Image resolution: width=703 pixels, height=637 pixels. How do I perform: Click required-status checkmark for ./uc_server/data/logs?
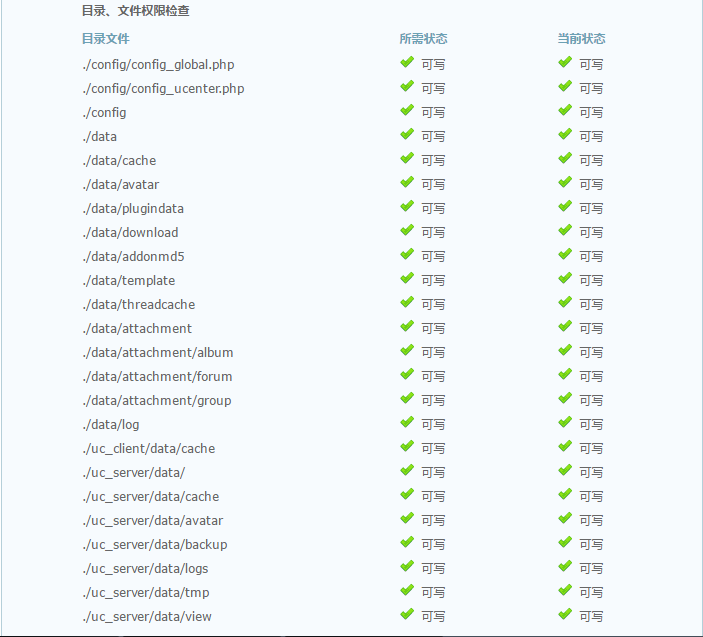coord(407,566)
